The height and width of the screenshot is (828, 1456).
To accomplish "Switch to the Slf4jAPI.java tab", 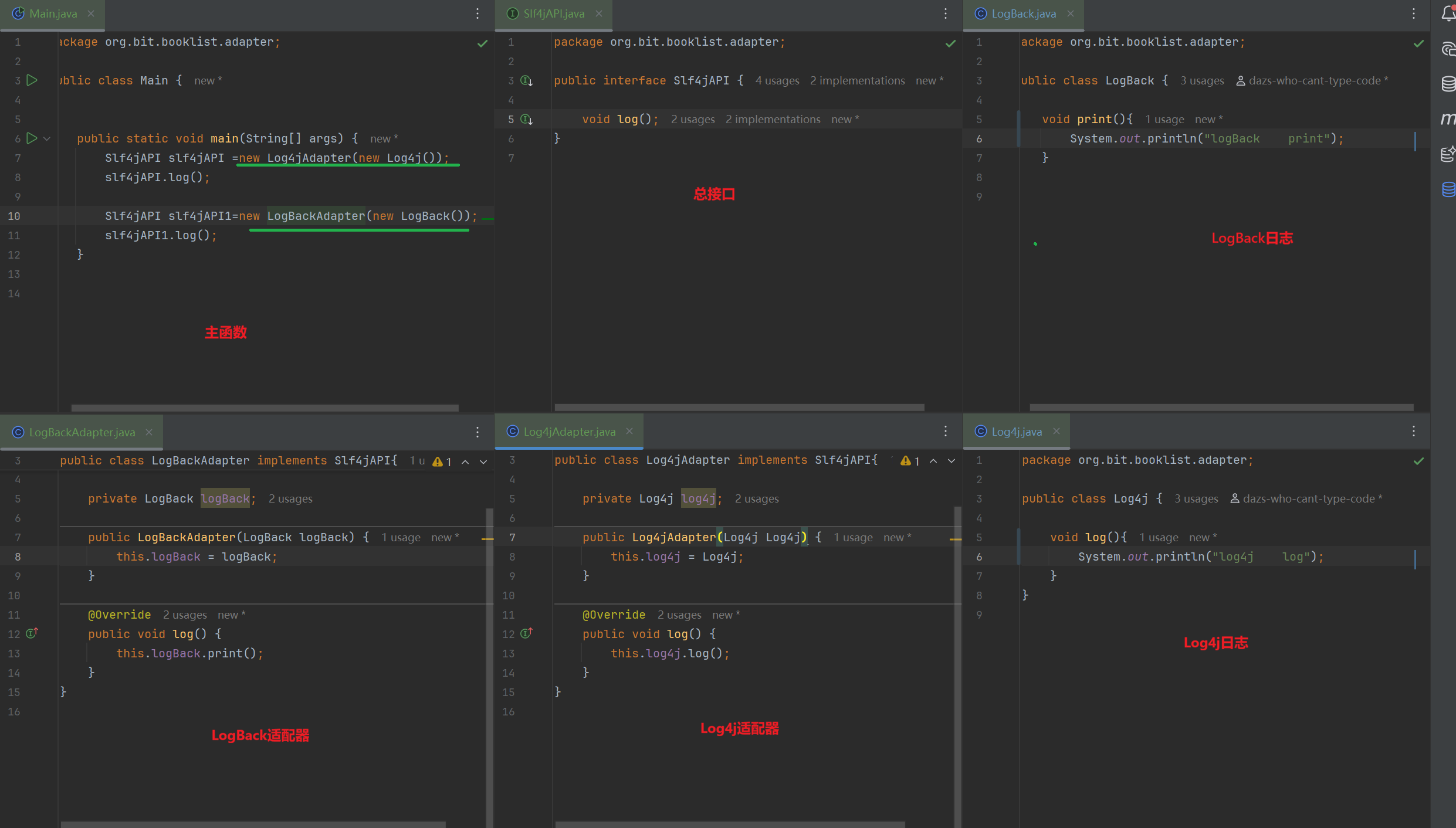I will coord(554,13).
